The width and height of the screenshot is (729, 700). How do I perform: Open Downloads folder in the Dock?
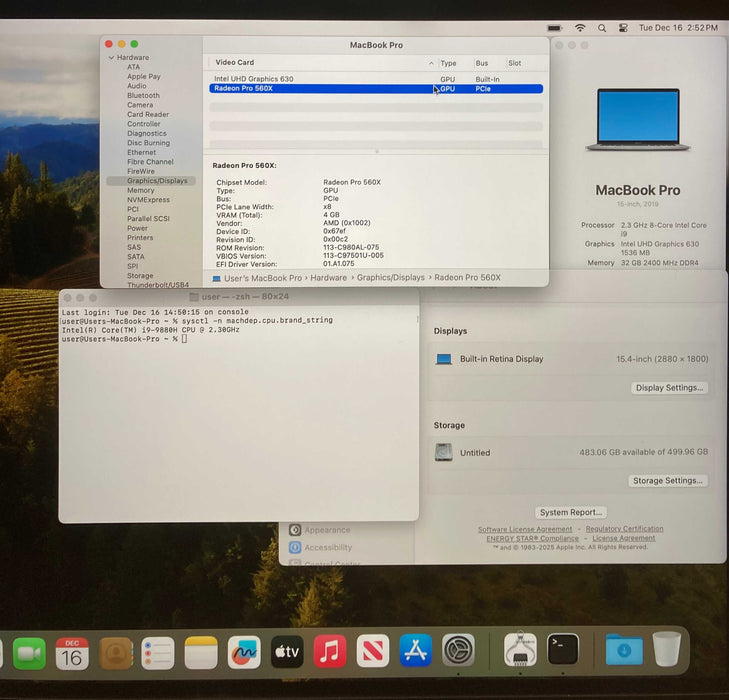pos(624,649)
